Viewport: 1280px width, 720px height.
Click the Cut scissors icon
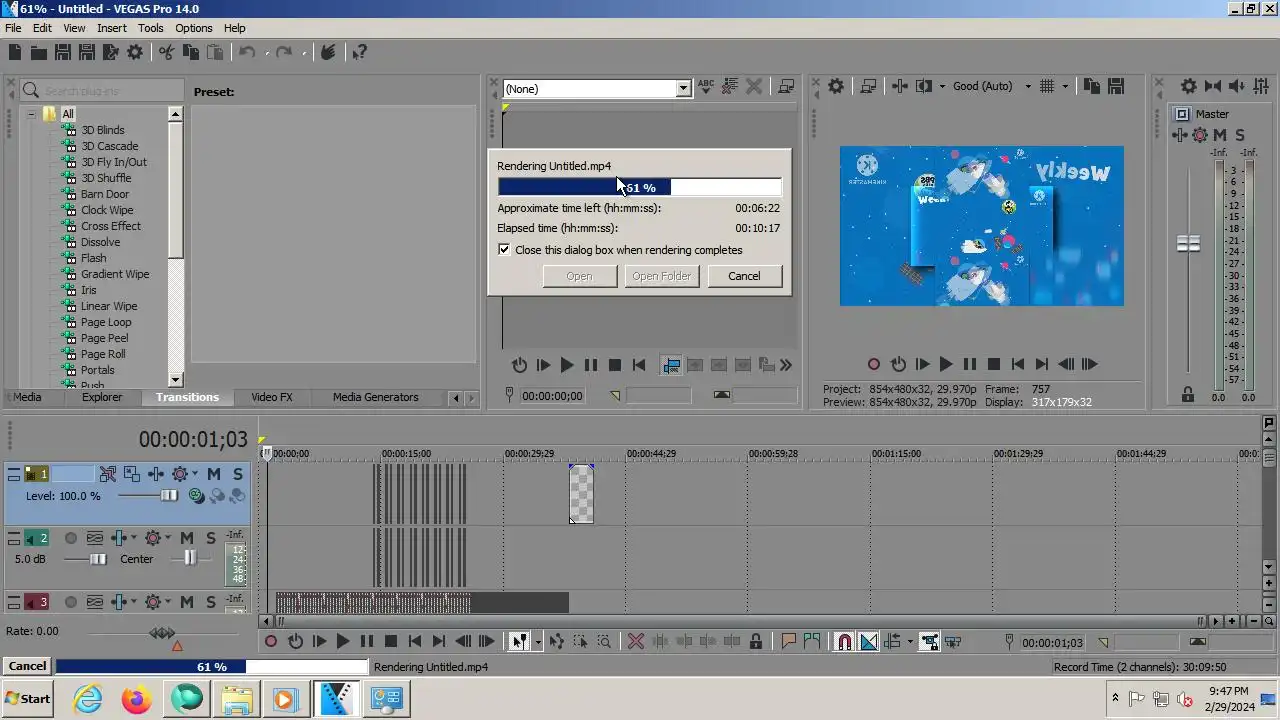tap(166, 53)
